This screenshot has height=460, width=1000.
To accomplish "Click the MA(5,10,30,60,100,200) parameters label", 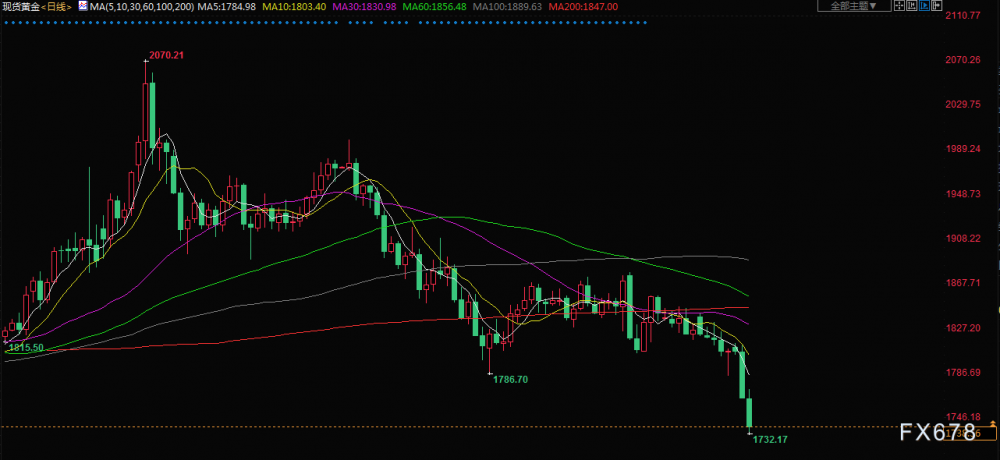I will tap(143, 6).
